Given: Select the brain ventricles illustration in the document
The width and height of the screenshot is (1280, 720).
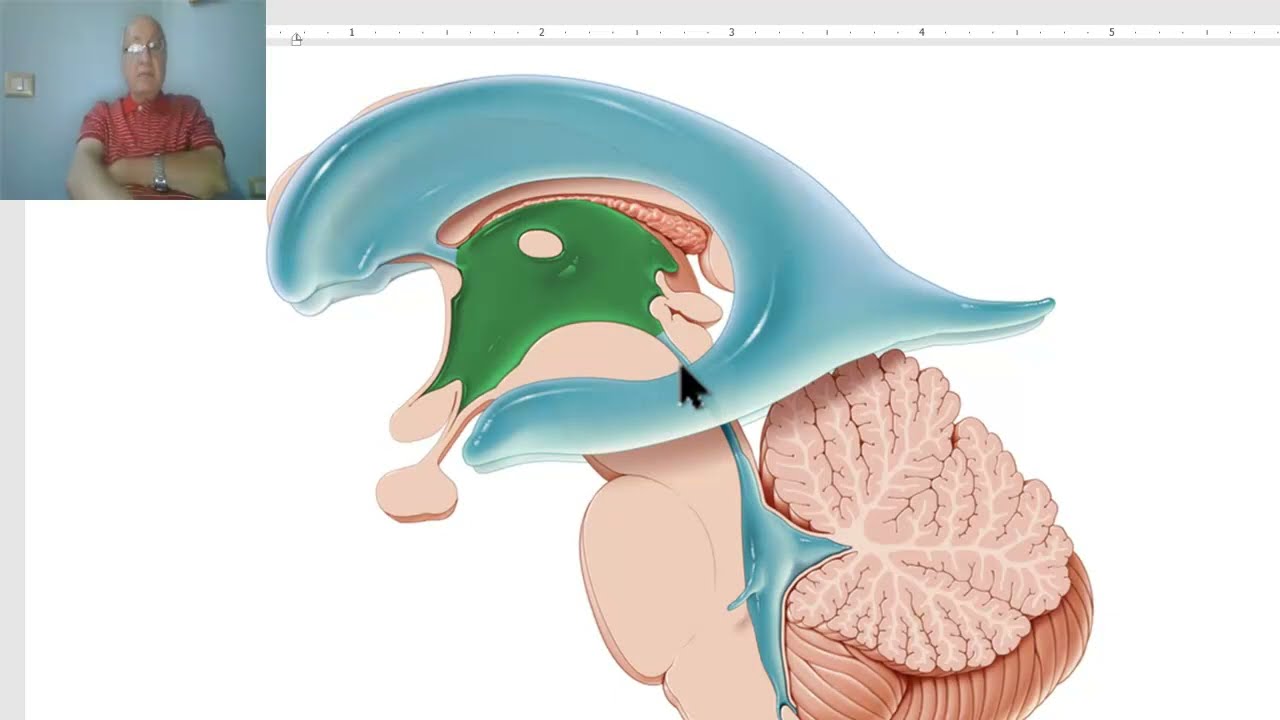Looking at the screenshot, I should (680, 396).
